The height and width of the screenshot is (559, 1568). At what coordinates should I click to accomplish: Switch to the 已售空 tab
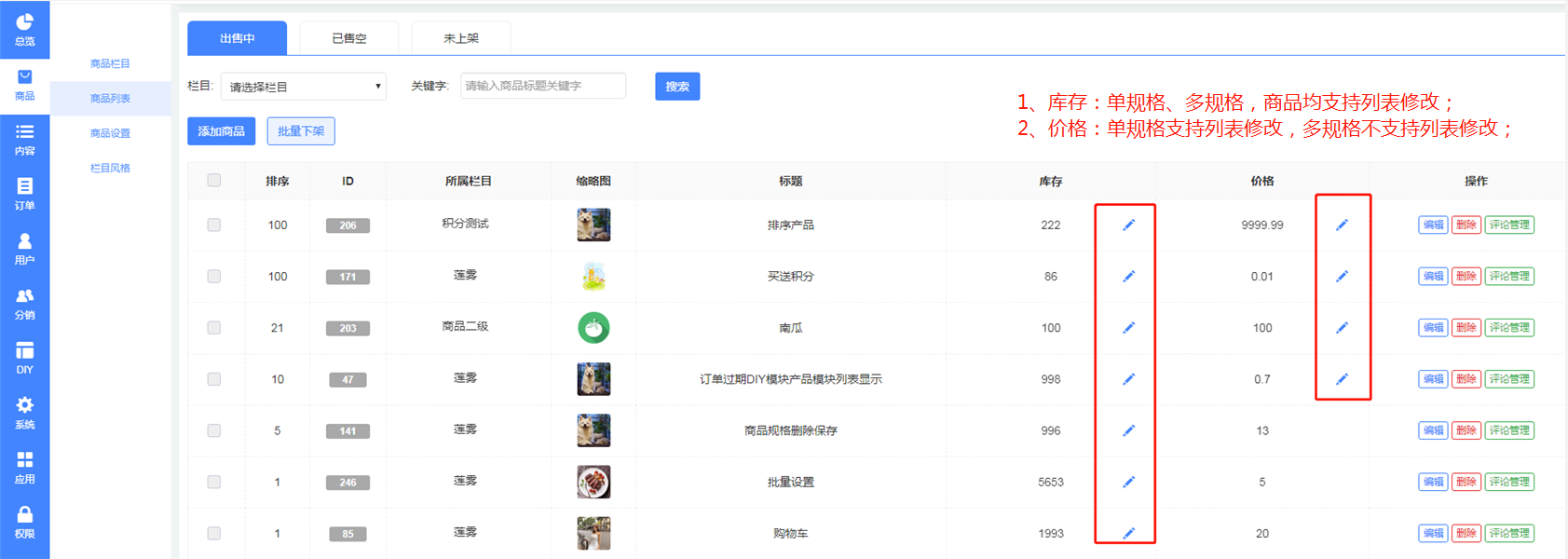click(349, 38)
